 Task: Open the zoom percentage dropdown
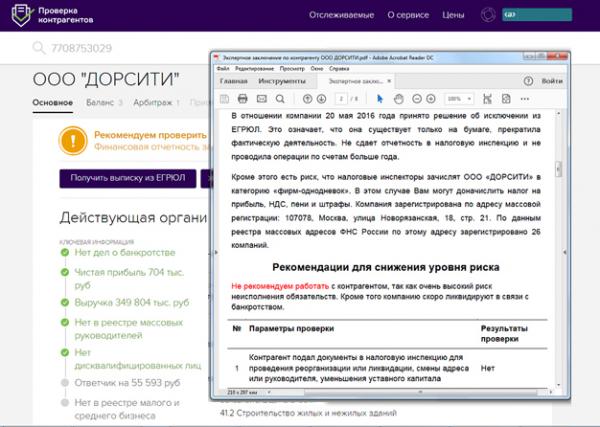click(461, 99)
